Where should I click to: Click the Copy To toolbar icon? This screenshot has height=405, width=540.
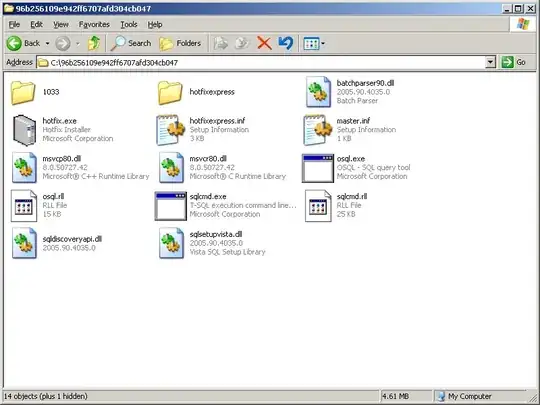[242, 43]
